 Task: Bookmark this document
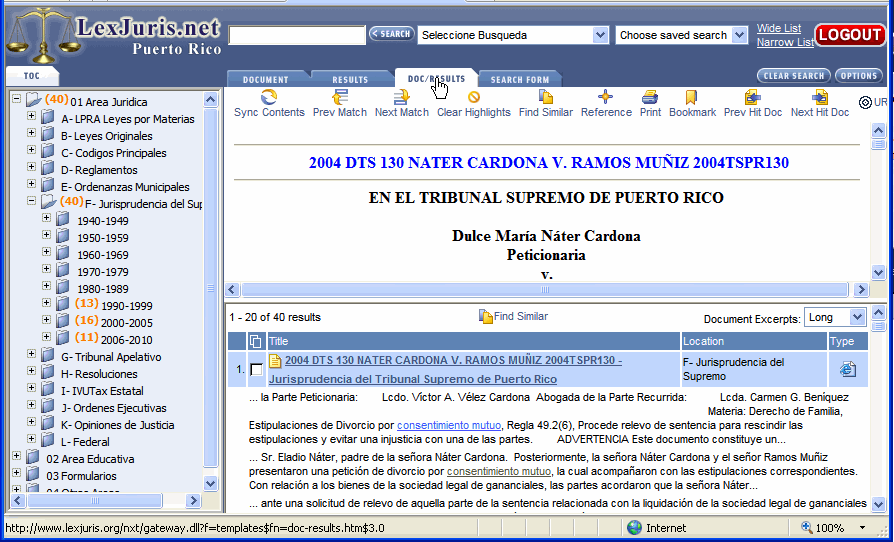pos(692,103)
